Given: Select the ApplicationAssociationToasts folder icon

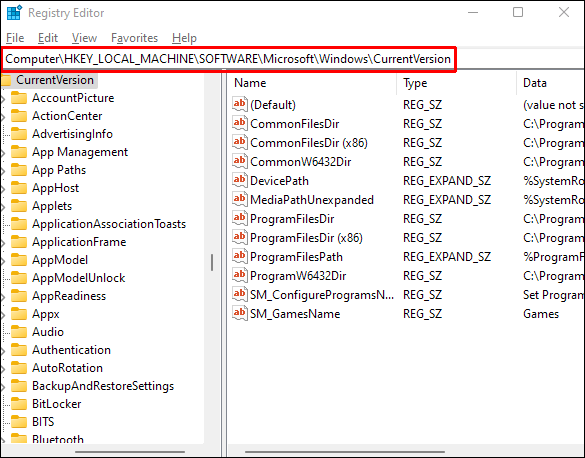Looking at the screenshot, I should [19, 224].
